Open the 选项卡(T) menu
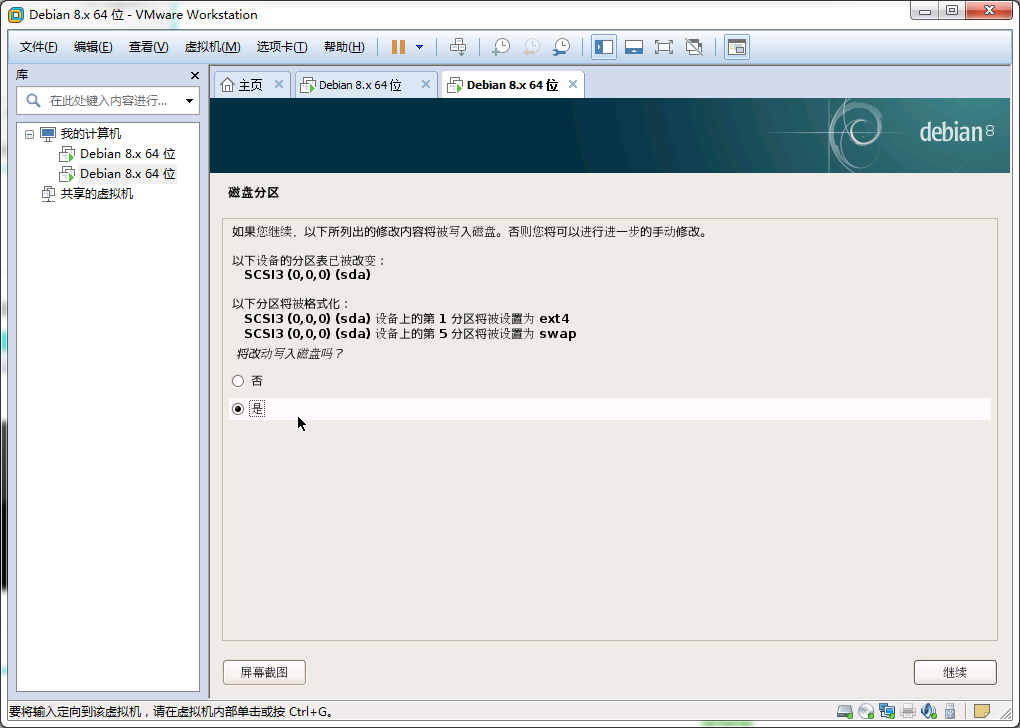 282,47
